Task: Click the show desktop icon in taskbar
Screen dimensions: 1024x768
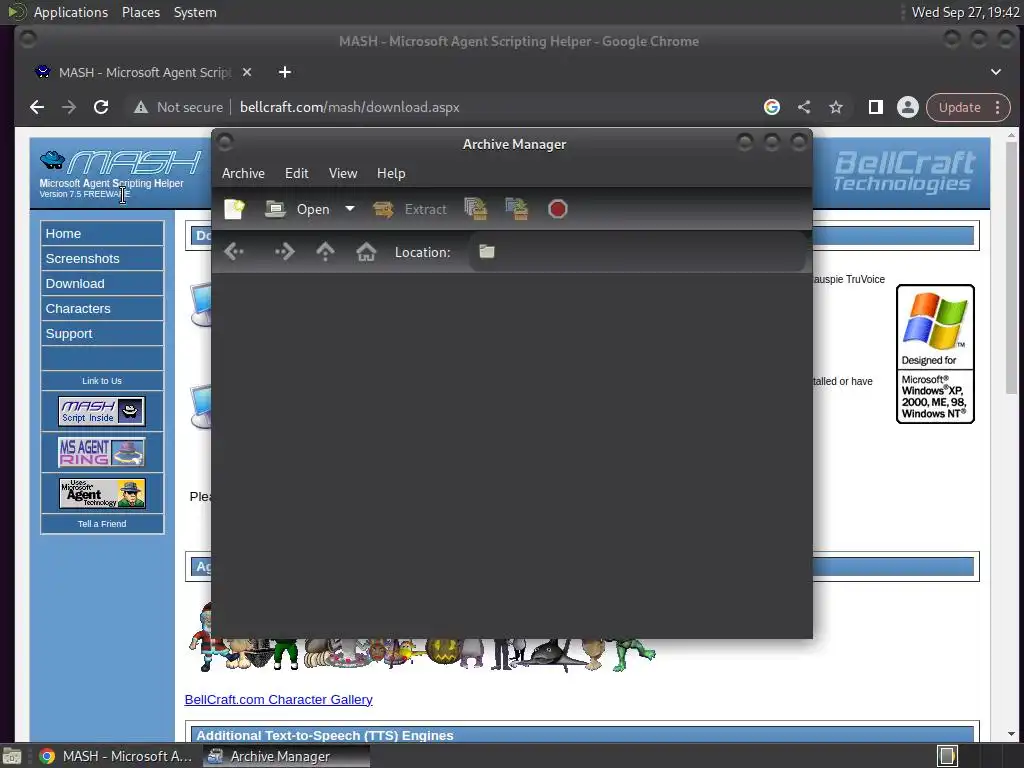Action: coord(12,756)
